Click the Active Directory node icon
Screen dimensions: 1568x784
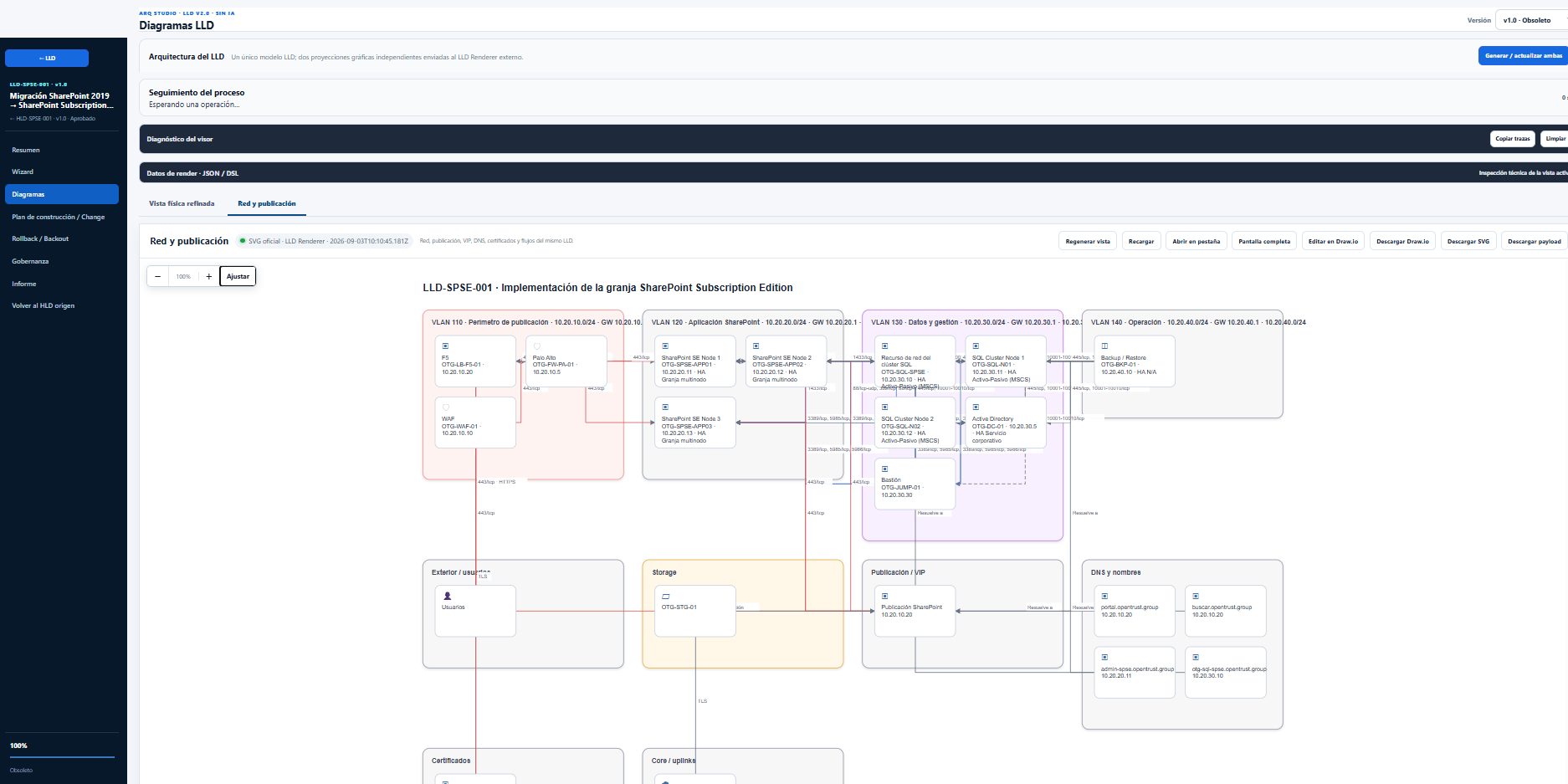coord(976,407)
